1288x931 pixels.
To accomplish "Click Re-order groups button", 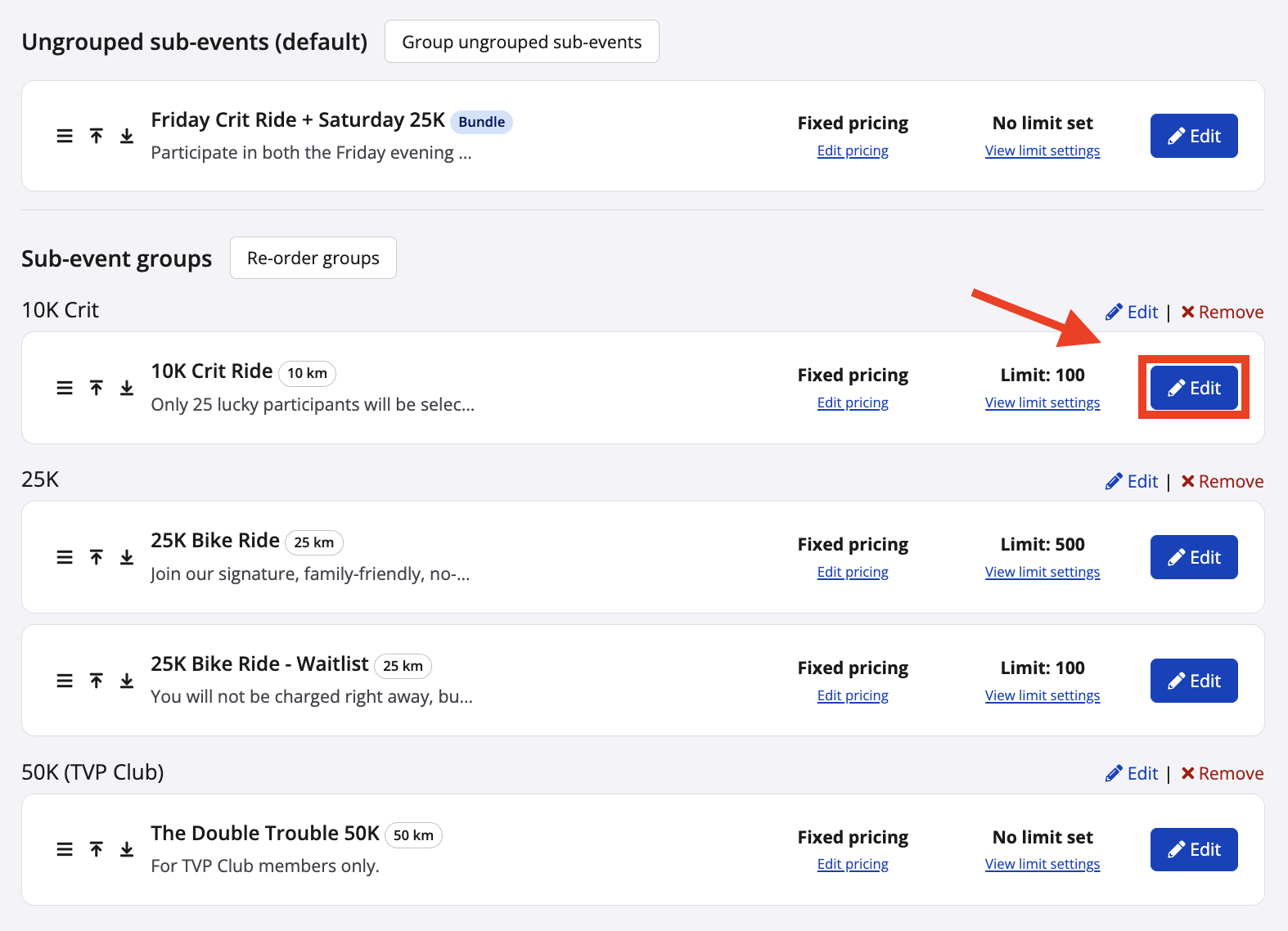I will (313, 258).
